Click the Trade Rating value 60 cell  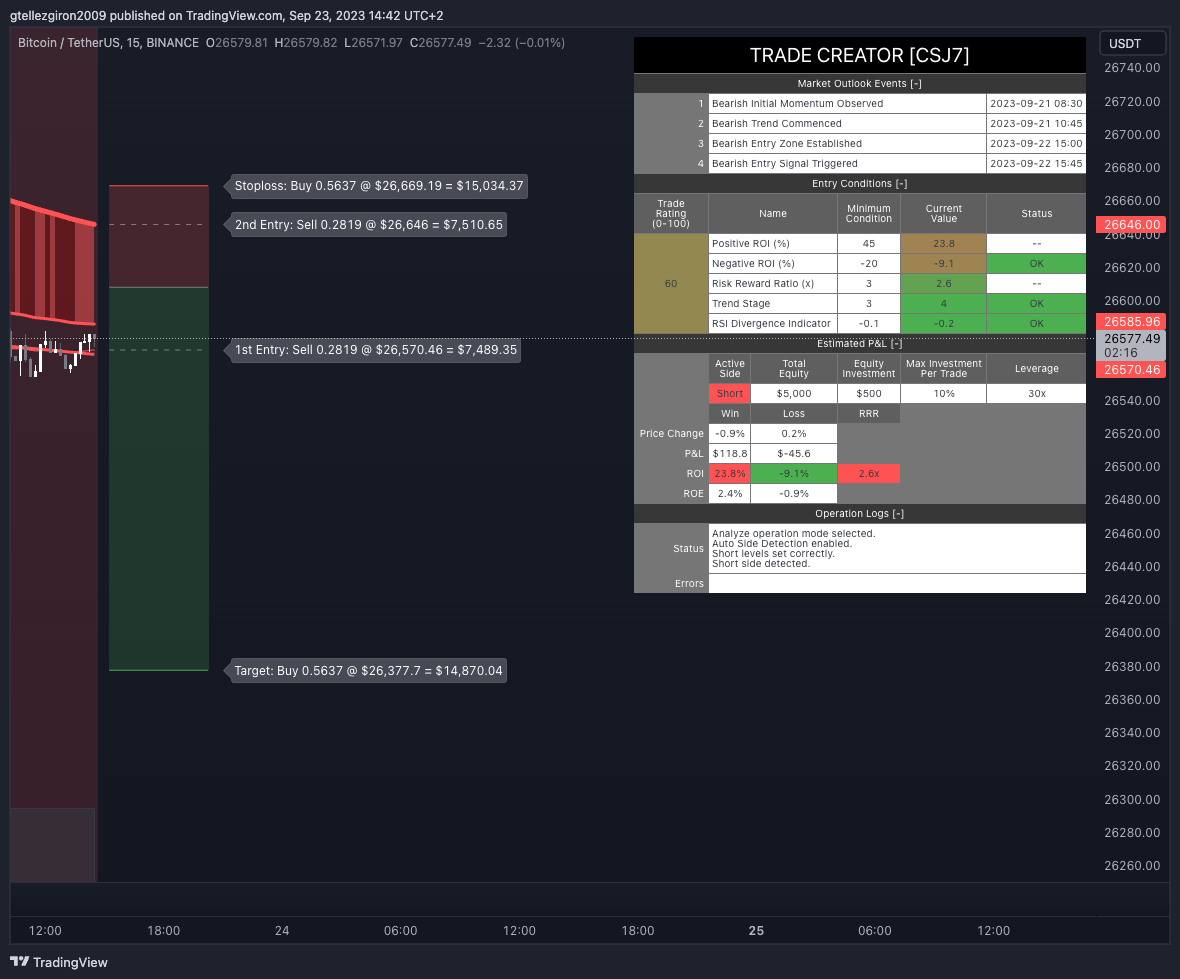[x=671, y=284]
